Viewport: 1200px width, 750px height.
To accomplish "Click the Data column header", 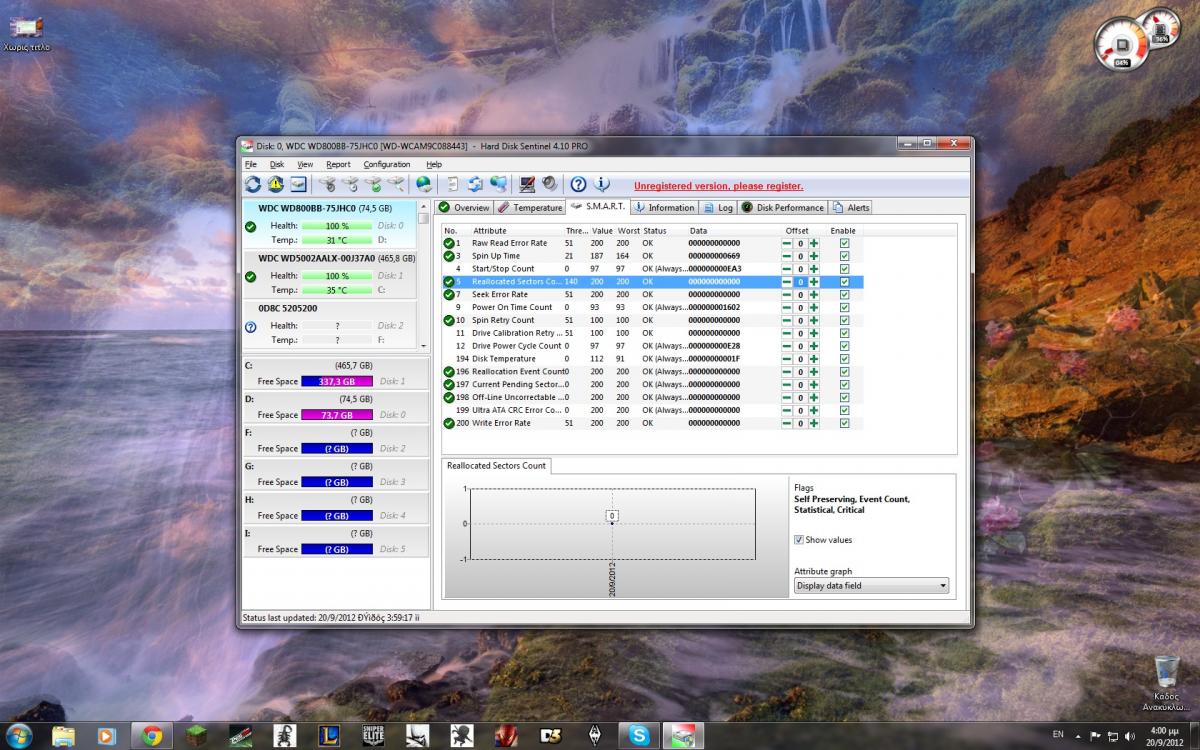I will [x=733, y=231].
